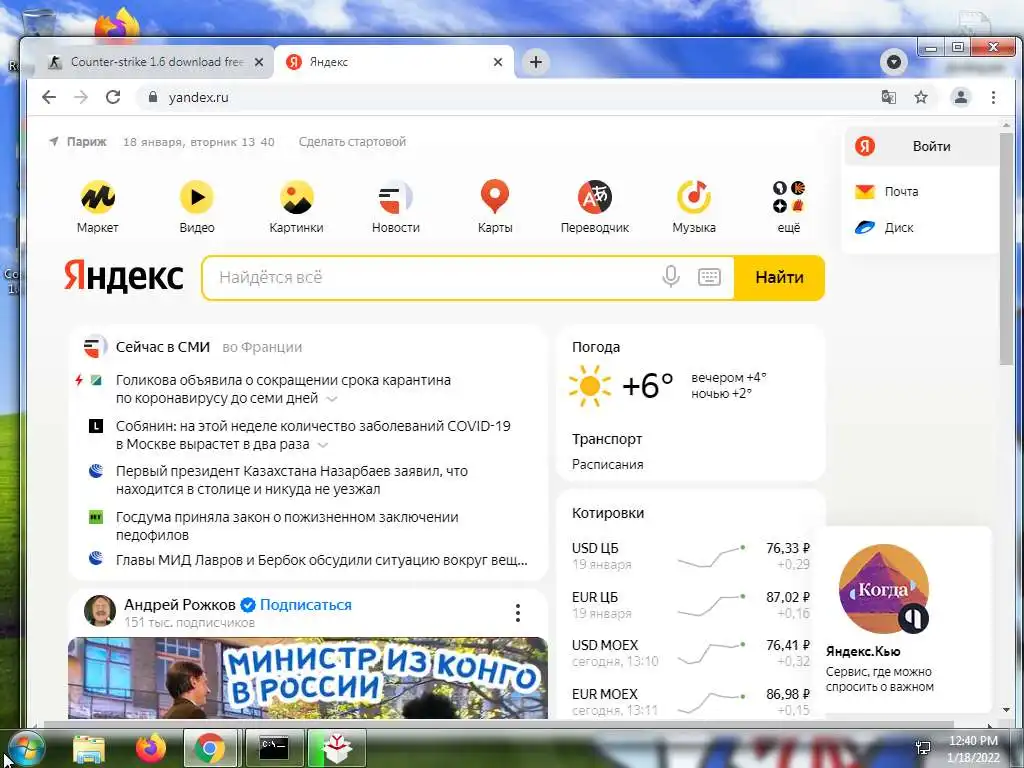
Task: Open Лавров и Бербок news headline
Action: click(x=321, y=560)
